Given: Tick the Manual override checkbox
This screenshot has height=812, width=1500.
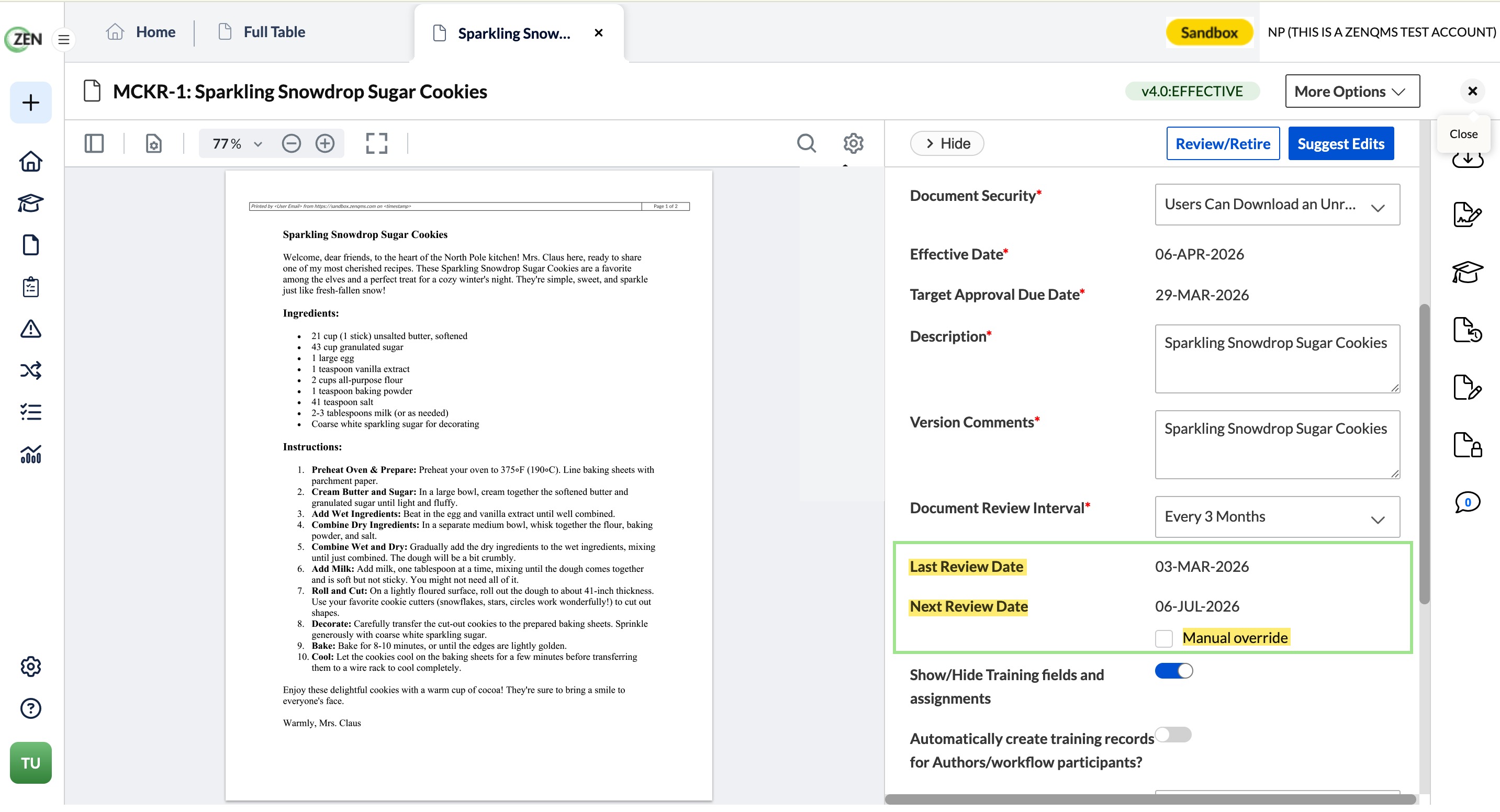Looking at the screenshot, I should click(x=1164, y=638).
